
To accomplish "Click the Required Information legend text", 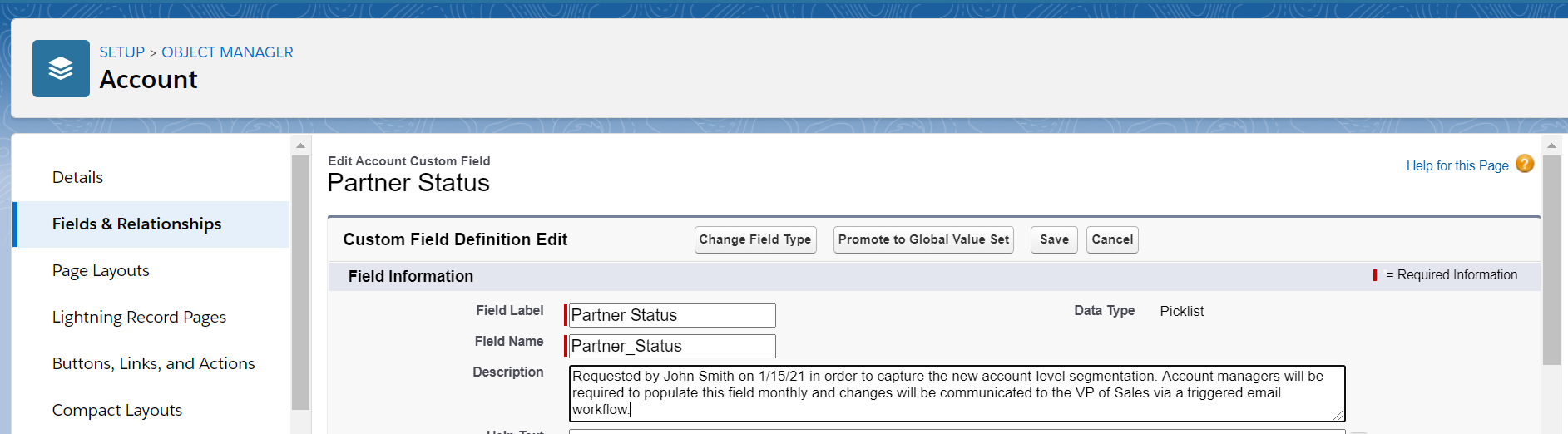I will click(1452, 275).
